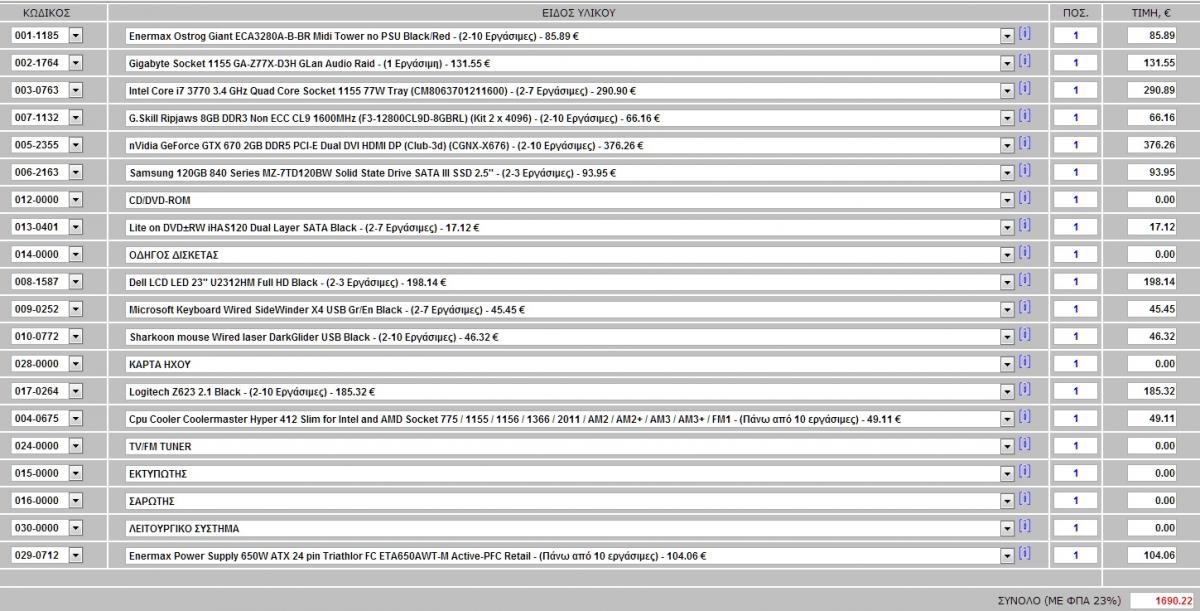Open info icon for Dell LCD U2312HM

pyautogui.click(x=1025, y=280)
